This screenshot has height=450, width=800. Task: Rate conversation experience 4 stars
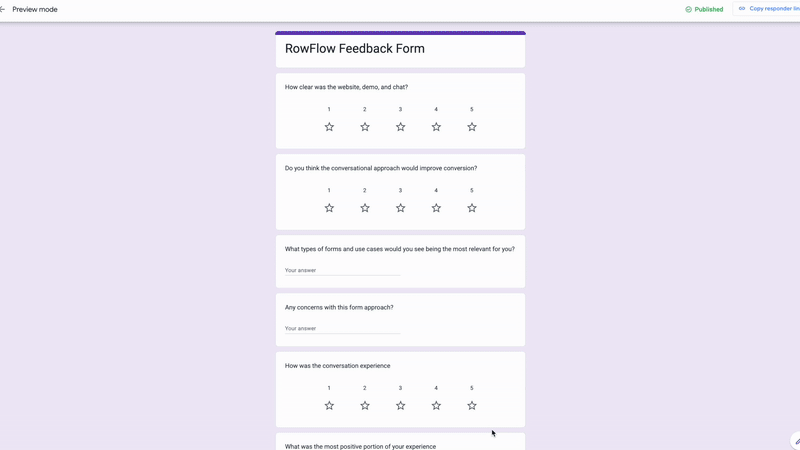click(436, 406)
